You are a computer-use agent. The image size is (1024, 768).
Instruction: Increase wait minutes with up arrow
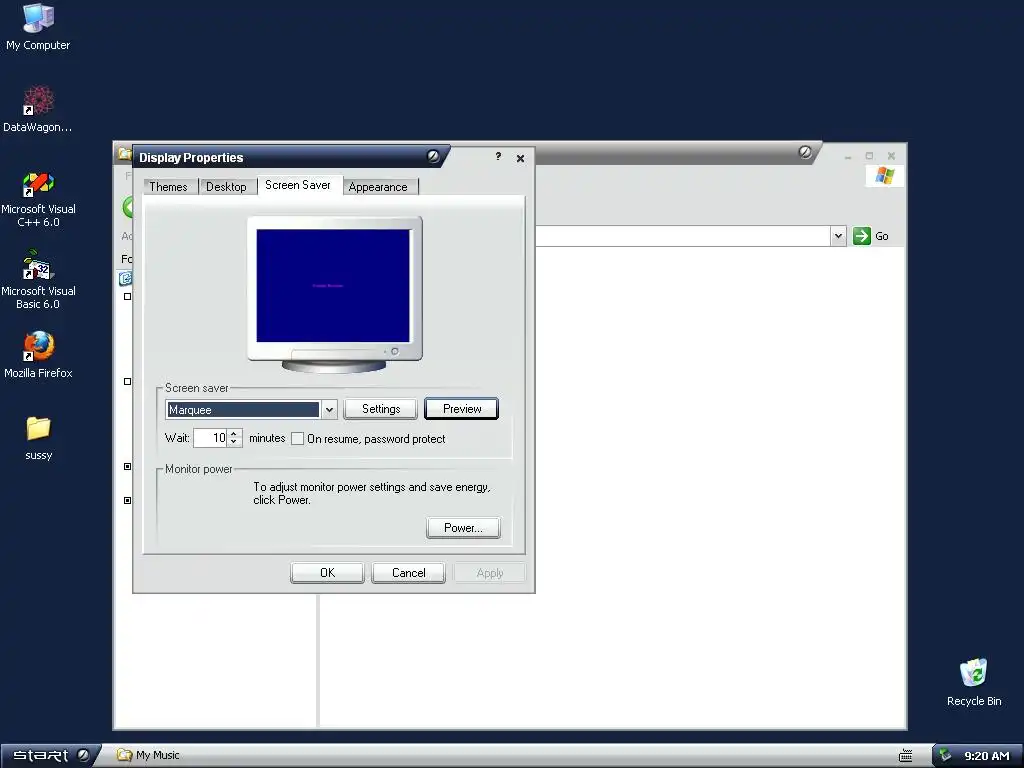[x=234, y=433]
